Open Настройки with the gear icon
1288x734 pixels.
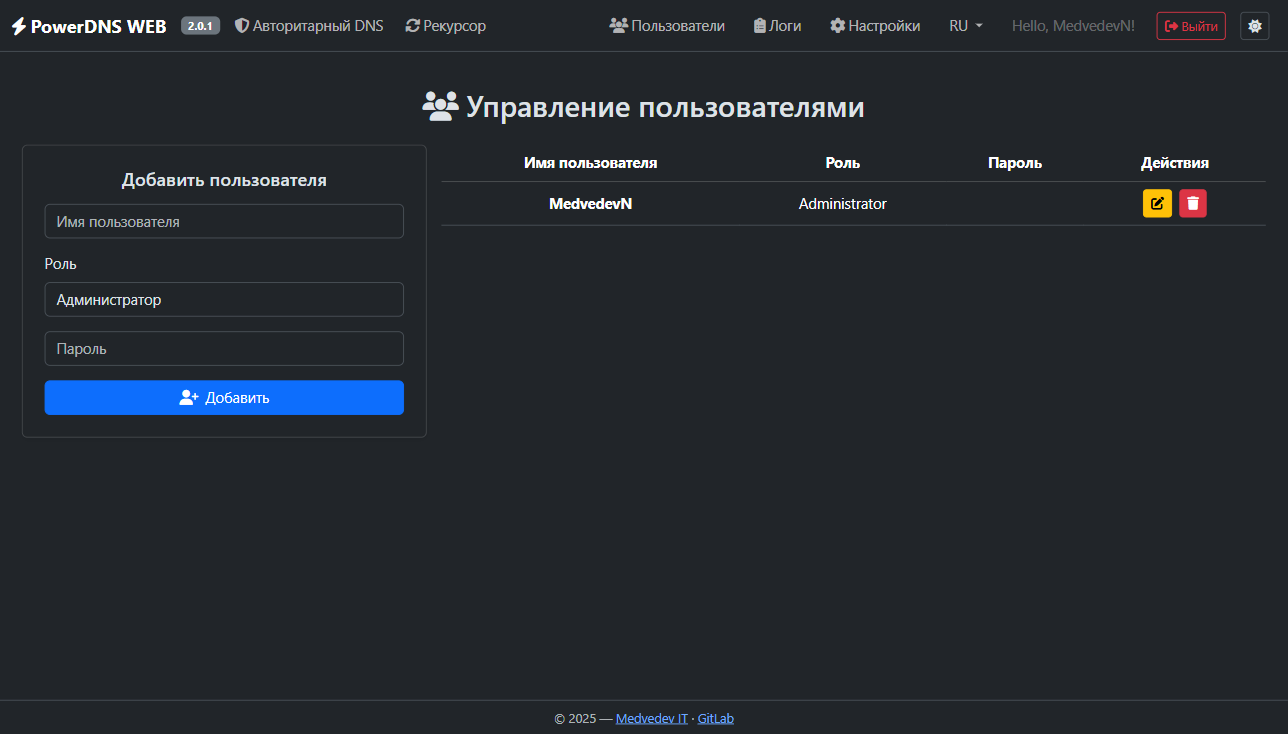(x=875, y=26)
